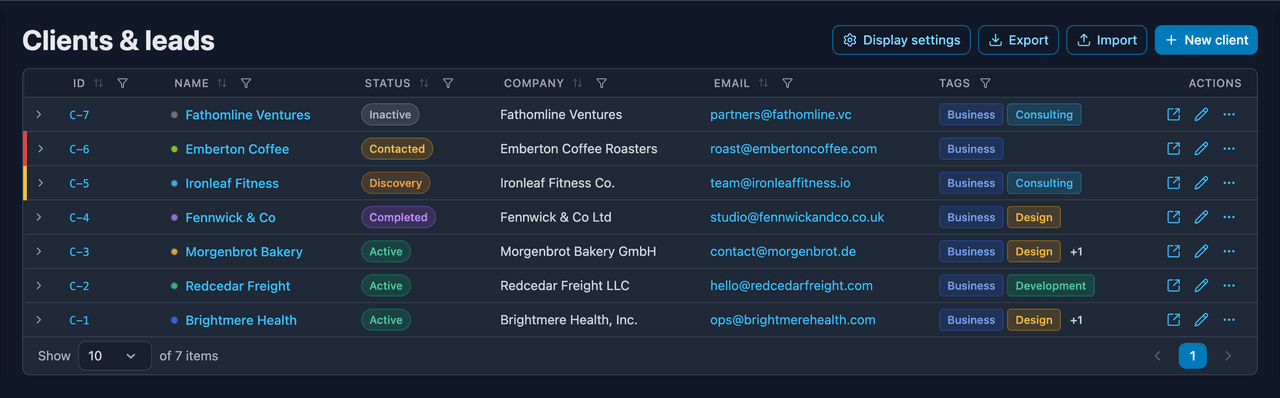
Task: Email roast@embertoncoffee.com
Action: pos(793,149)
